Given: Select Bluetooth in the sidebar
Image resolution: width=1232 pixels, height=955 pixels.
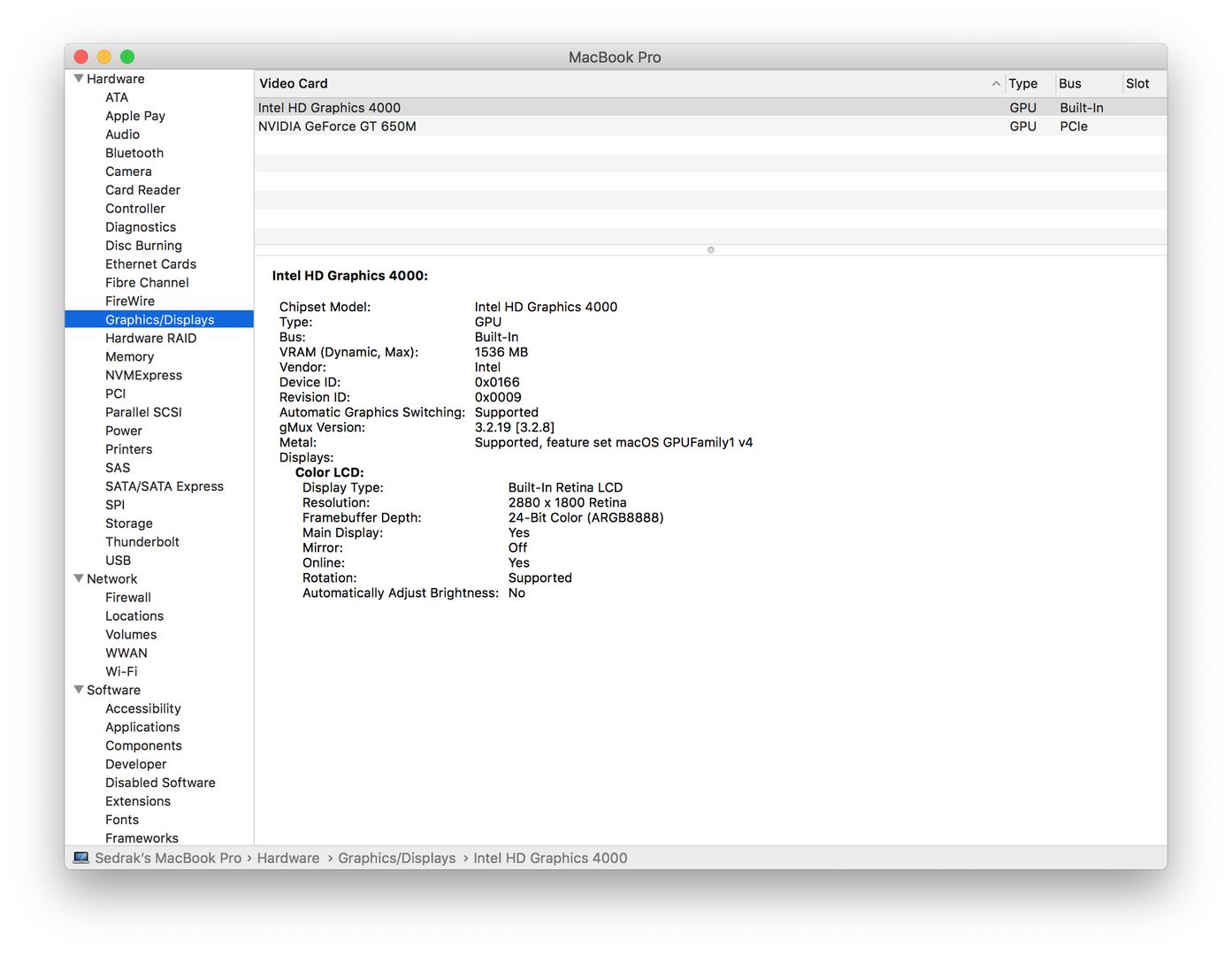Looking at the screenshot, I should [134, 153].
